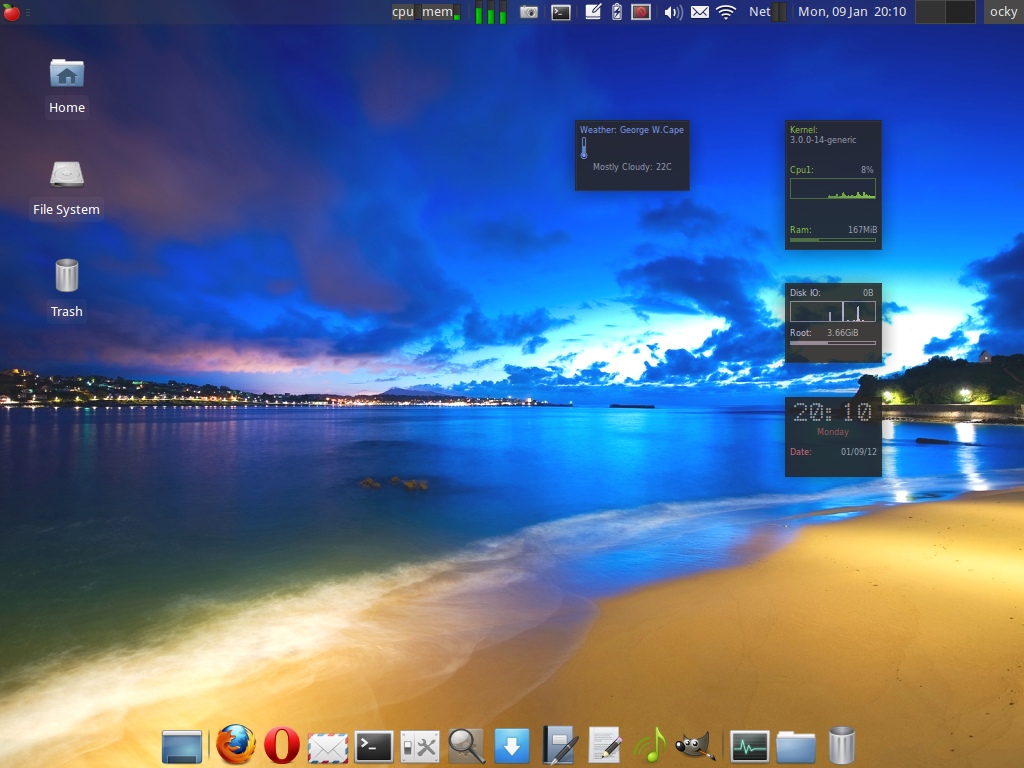Click the Disk IO activity graph
Screen dimensions: 1024x768
pyautogui.click(x=833, y=312)
